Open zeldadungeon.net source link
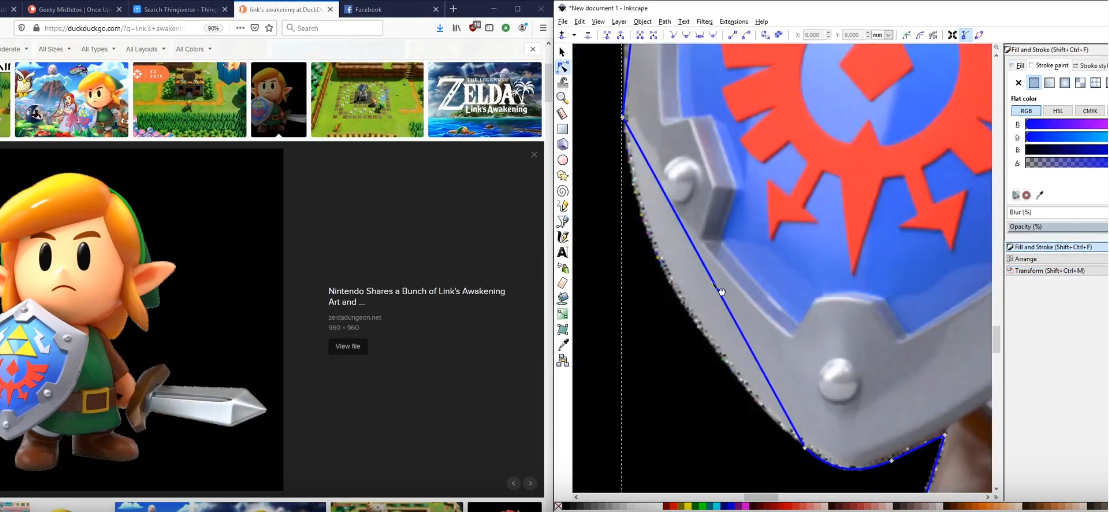The width and height of the screenshot is (1109, 512). [x=354, y=318]
